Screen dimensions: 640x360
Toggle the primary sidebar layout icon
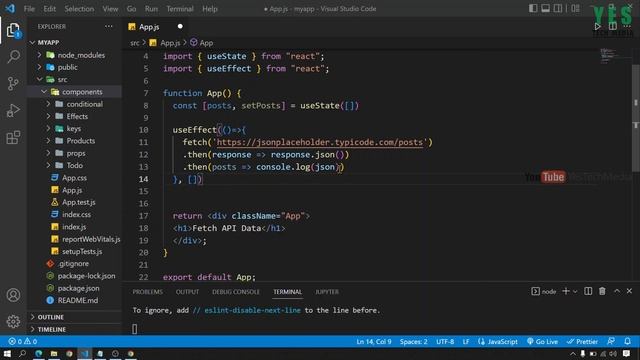tap(533, 9)
